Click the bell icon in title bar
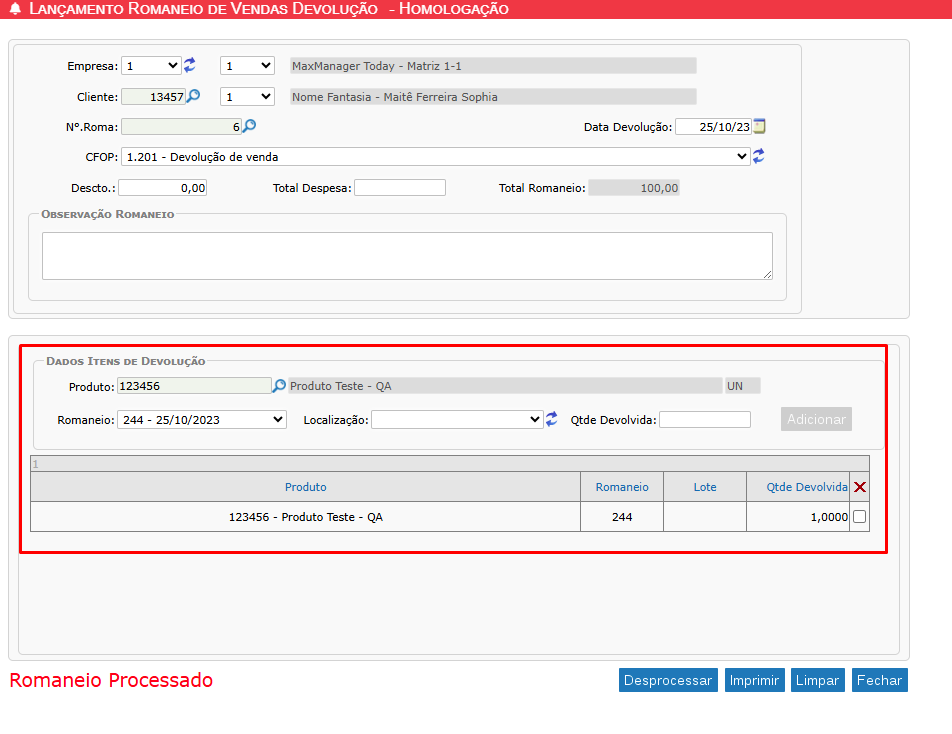Viewport: 952px width, 734px height. pos(15,10)
